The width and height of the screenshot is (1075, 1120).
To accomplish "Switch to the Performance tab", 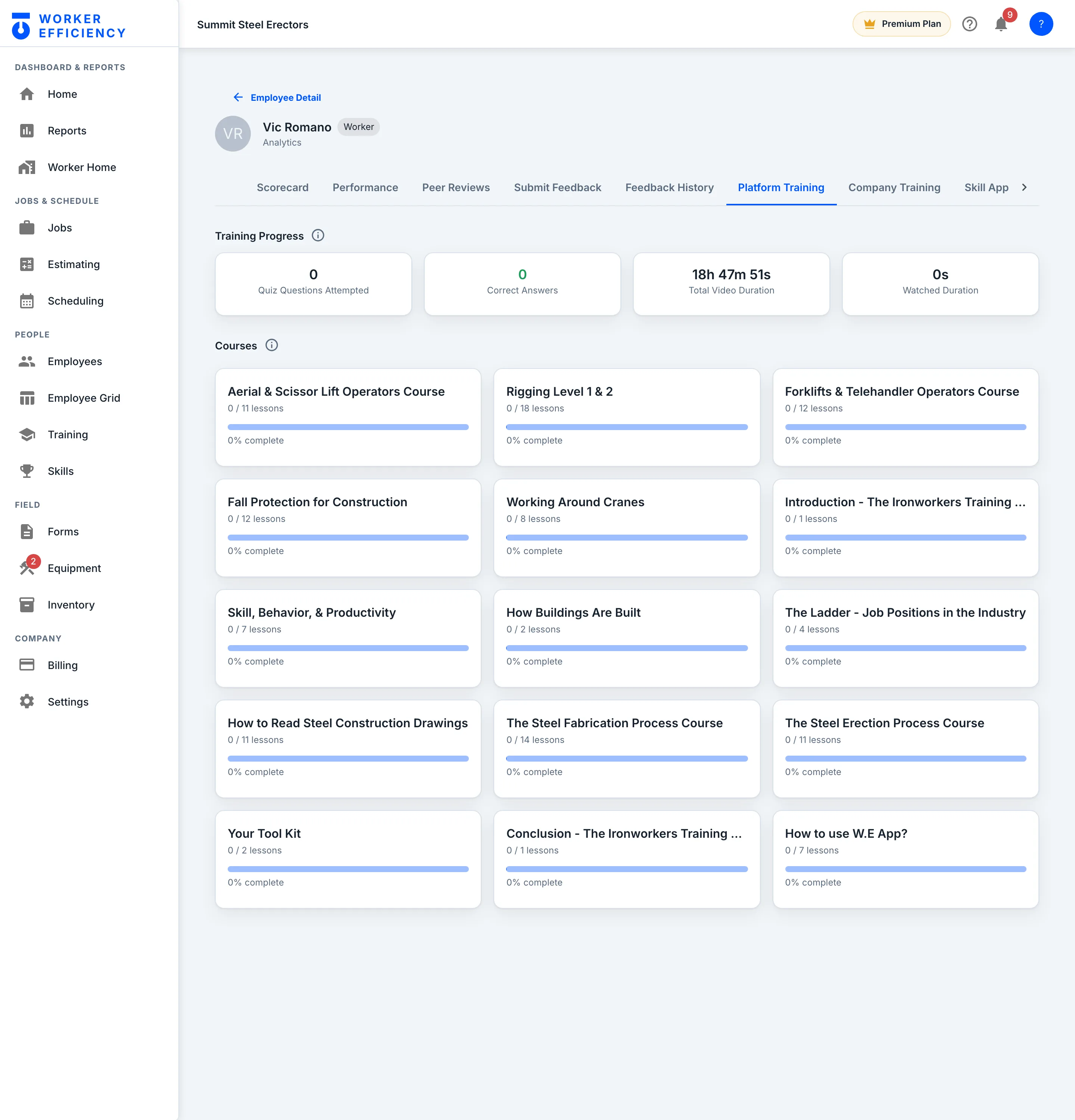I will (365, 187).
